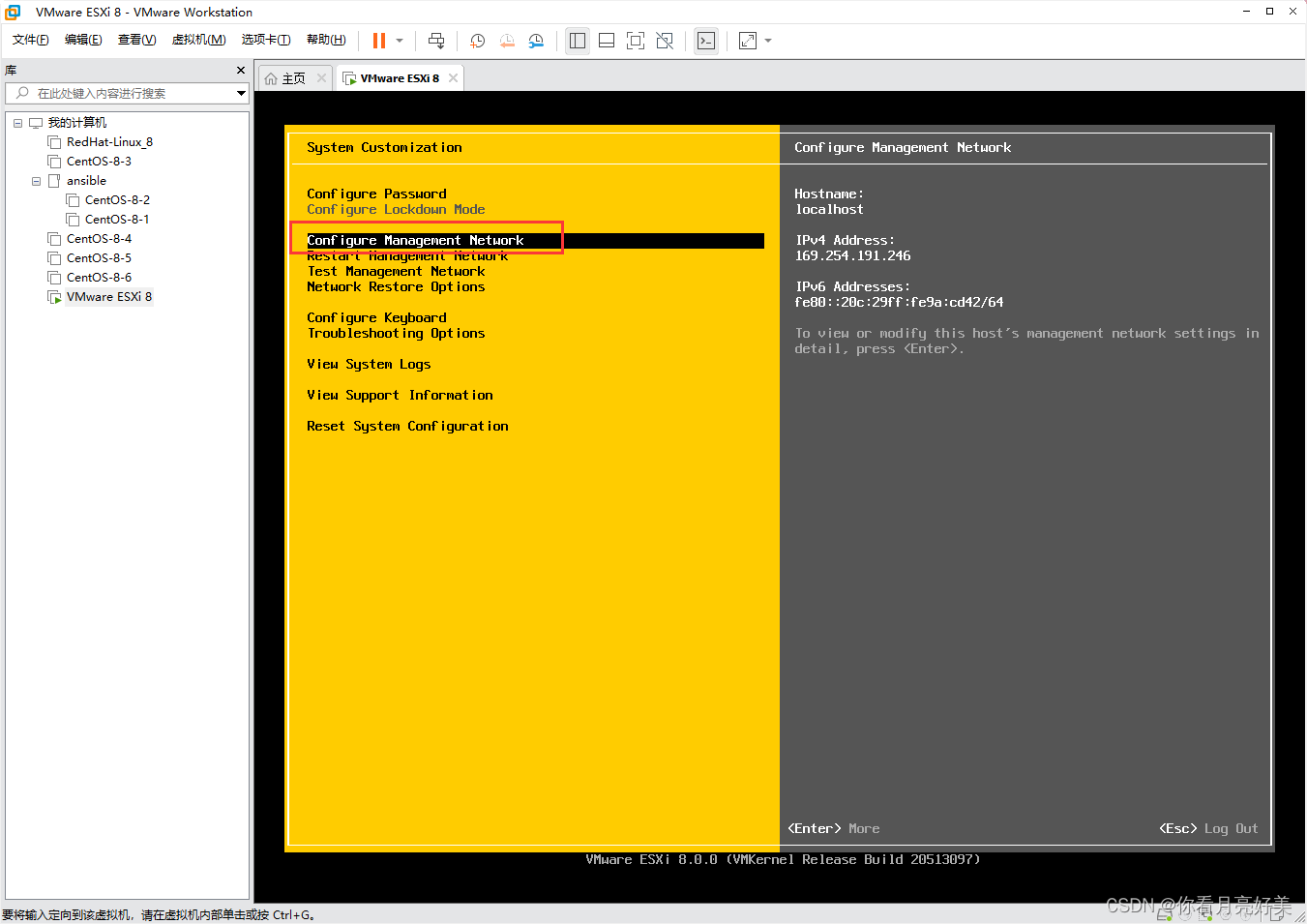Pause the running virtual machine
The image size is (1307, 924).
tap(379, 41)
